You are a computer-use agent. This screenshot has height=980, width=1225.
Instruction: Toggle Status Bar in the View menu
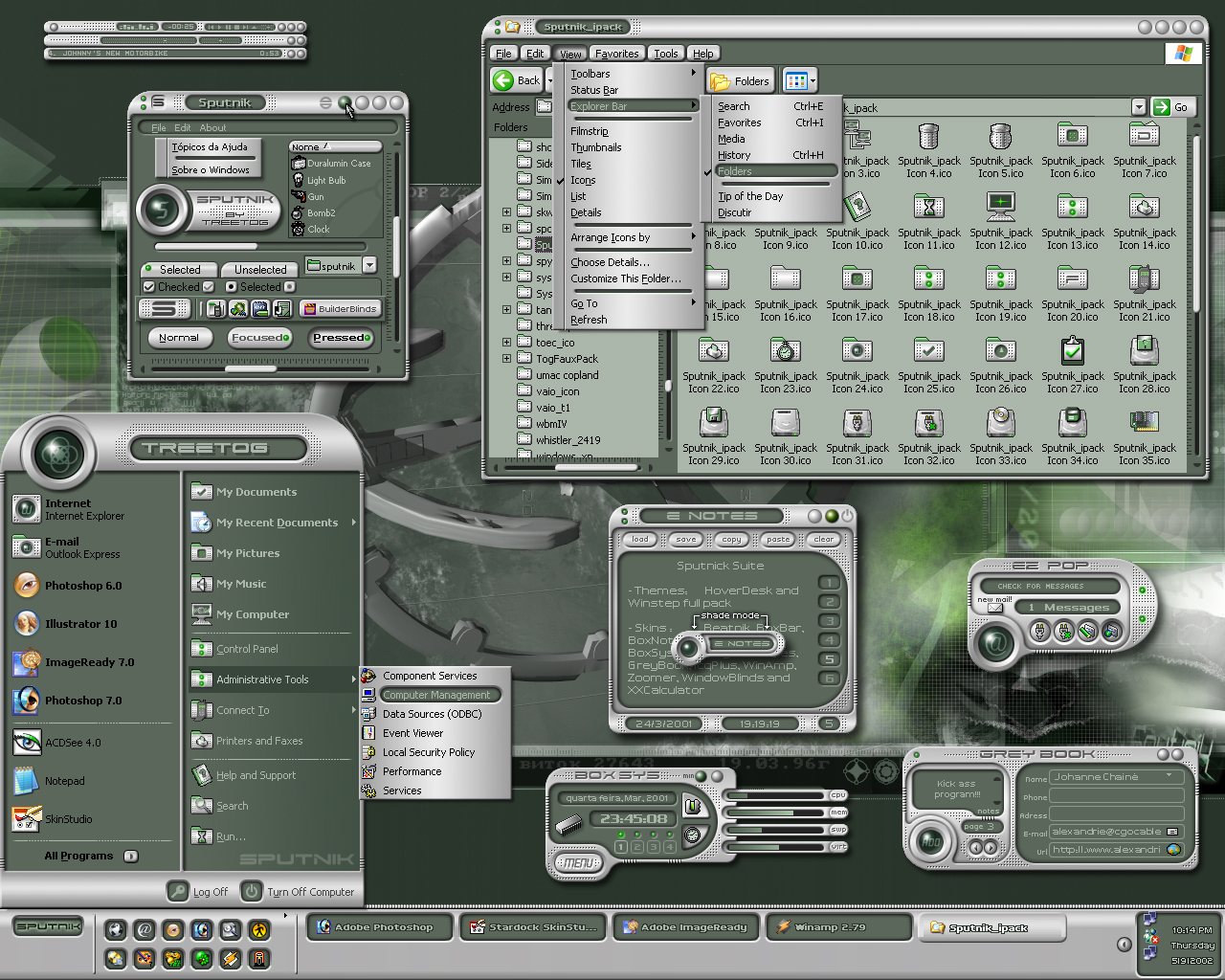(x=594, y=90)
